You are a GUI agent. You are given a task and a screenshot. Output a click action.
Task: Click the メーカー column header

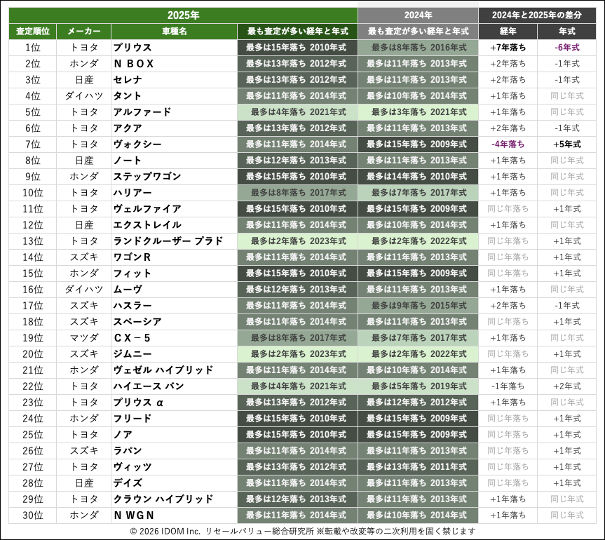click(x=84, y=32)
